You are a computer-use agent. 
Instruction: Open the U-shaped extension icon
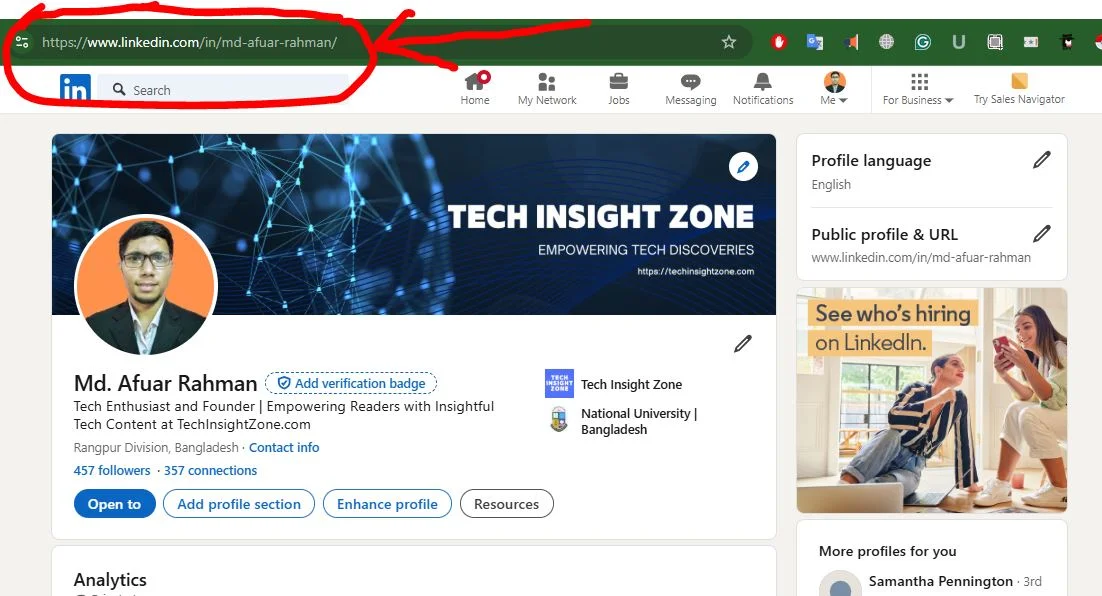click(959, 42)
